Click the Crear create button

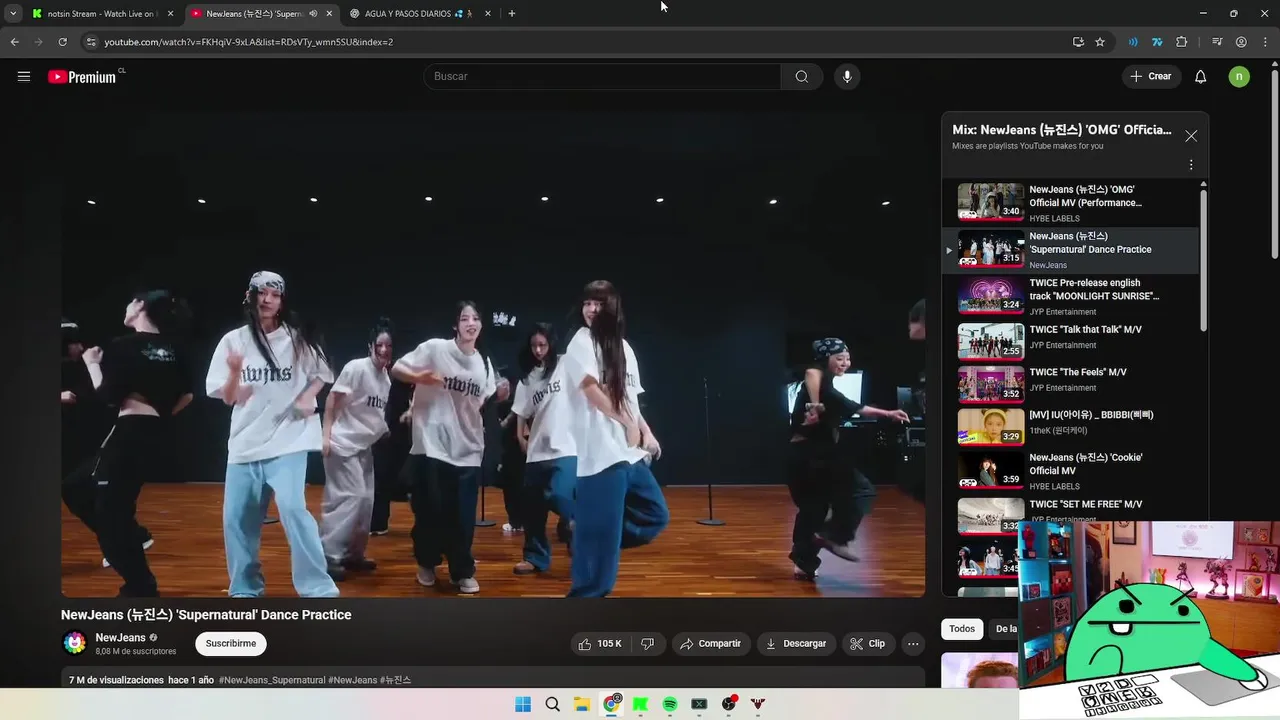tap(1151, 76)
